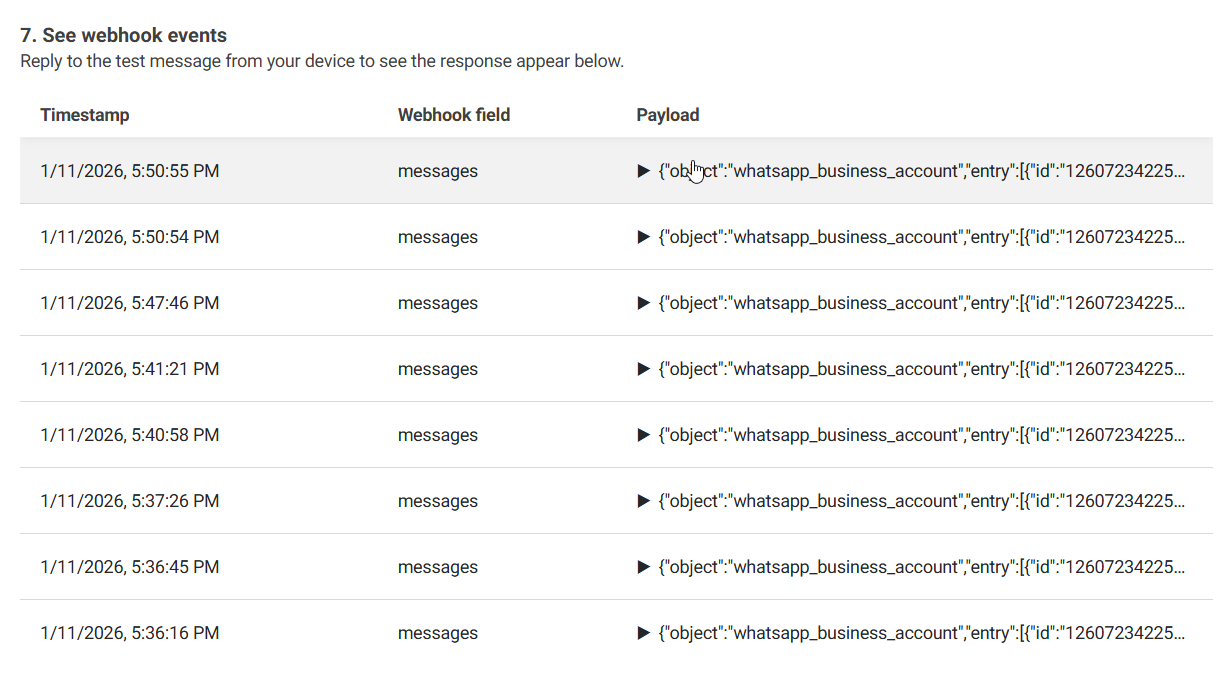Click the Payload column header
The image size is (1222, 677).
[x=668, y=115]
